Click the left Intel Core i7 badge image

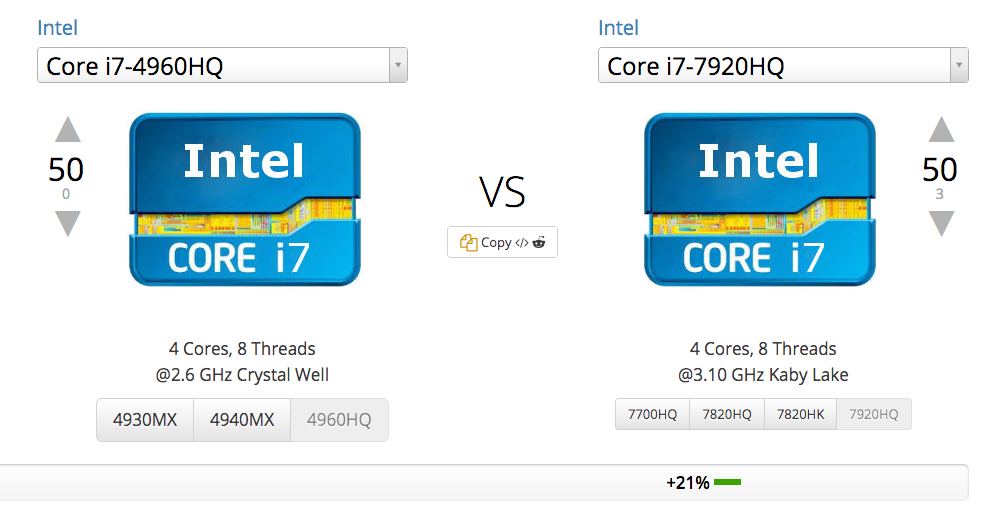(245, 199)
